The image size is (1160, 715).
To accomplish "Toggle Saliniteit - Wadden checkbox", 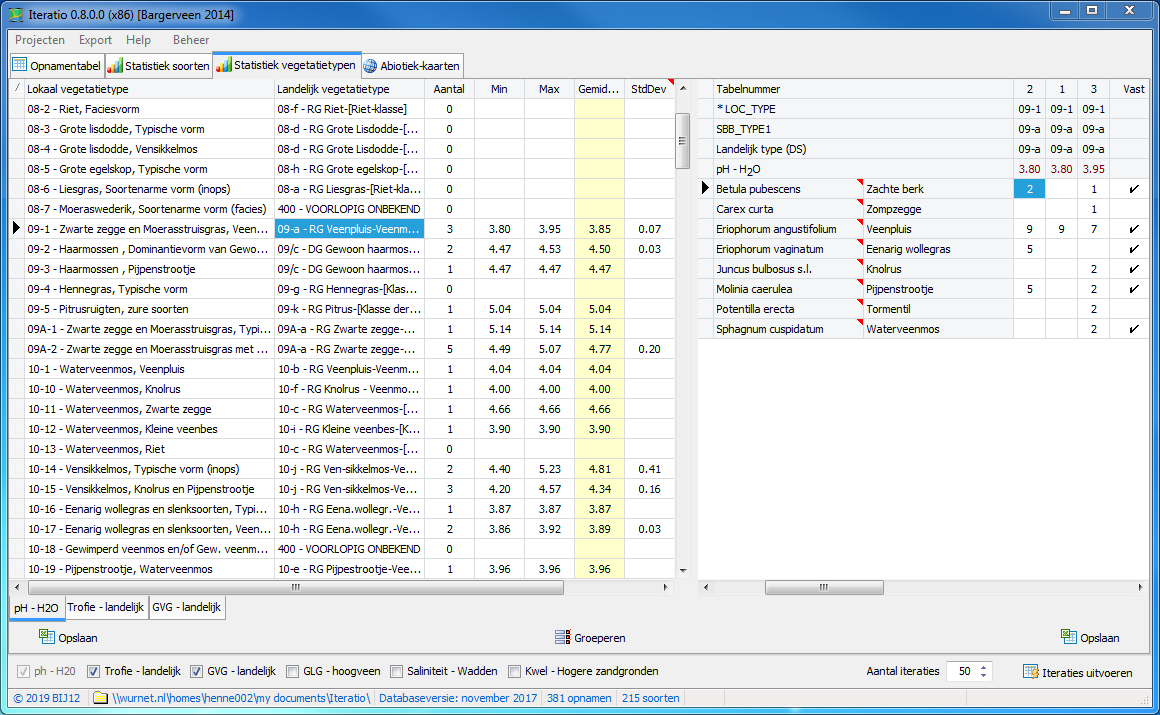I will tap(397, 671).
